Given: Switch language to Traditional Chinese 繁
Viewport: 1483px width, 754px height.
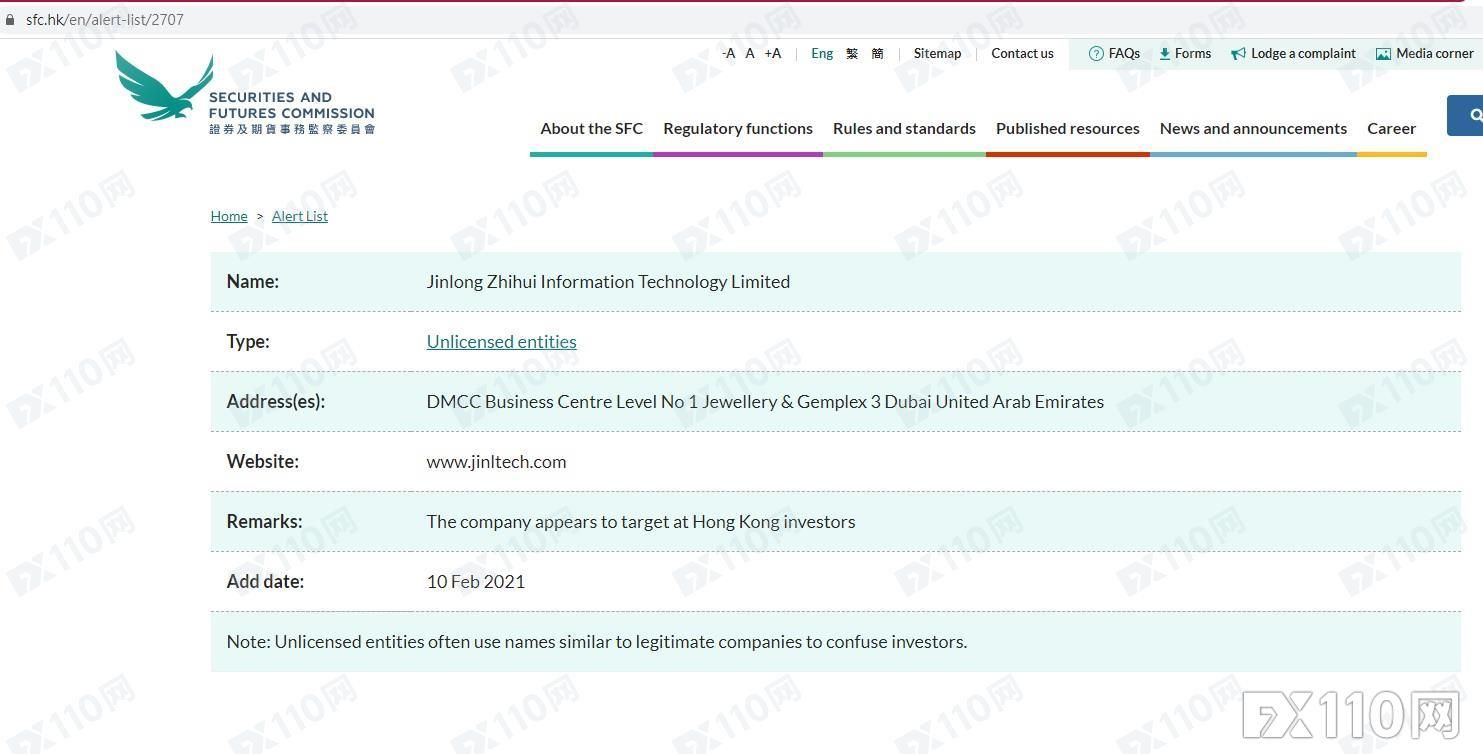Looking at the screenshot, I should tap(852, 54).
